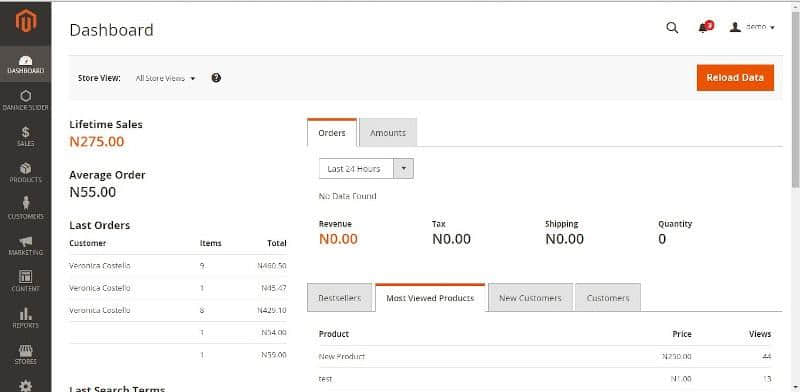Open the Reports bar chart icon
800x392 pixels.
point(26,313)
